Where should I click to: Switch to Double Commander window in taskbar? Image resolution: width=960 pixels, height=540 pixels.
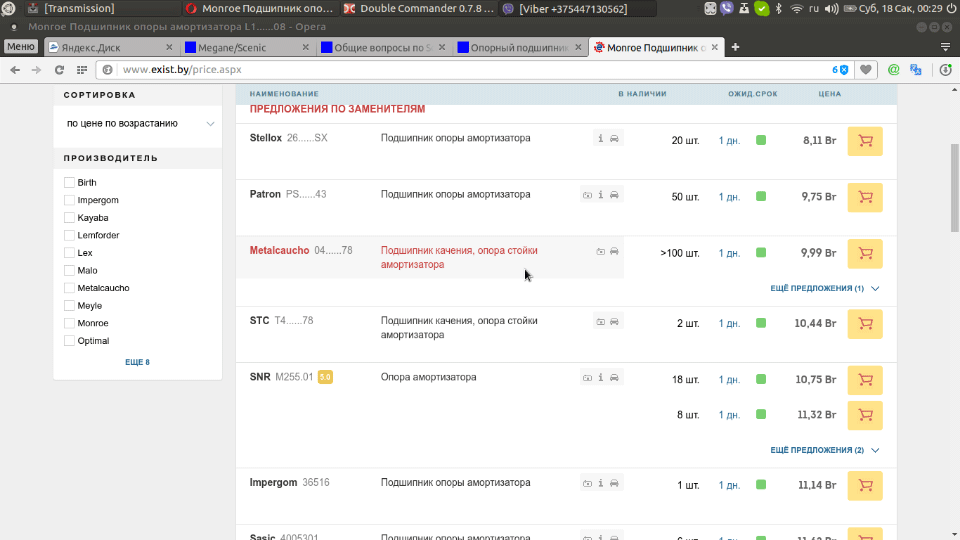point(418,9)
